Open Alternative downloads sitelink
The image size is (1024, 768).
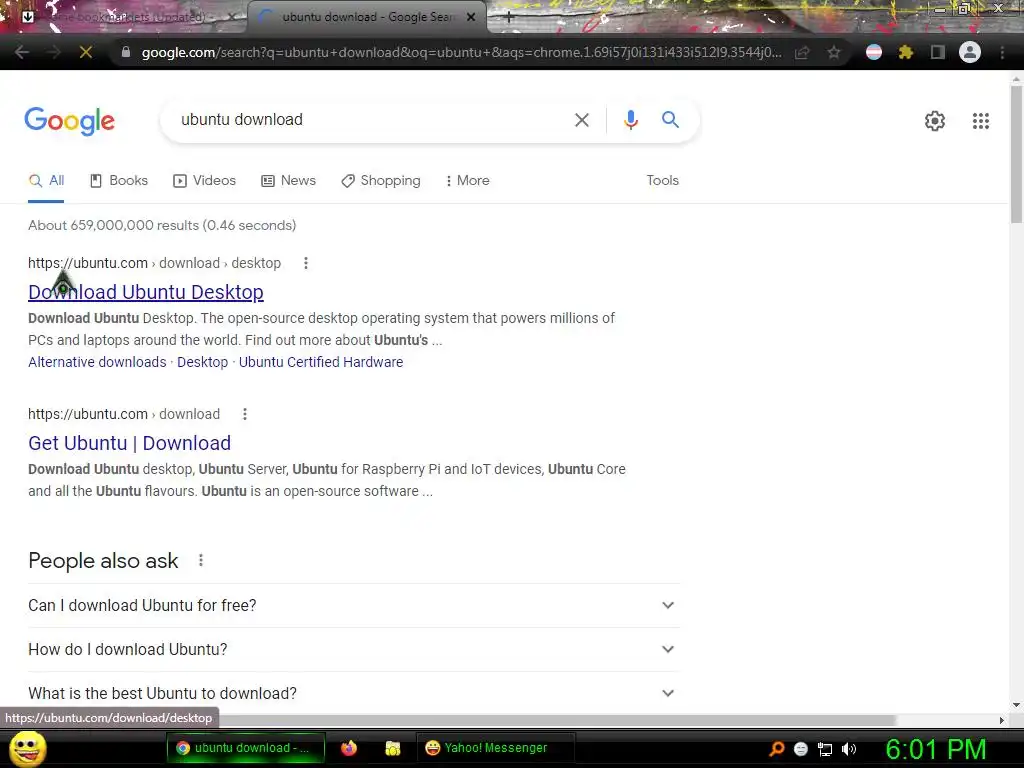(97, 362)
